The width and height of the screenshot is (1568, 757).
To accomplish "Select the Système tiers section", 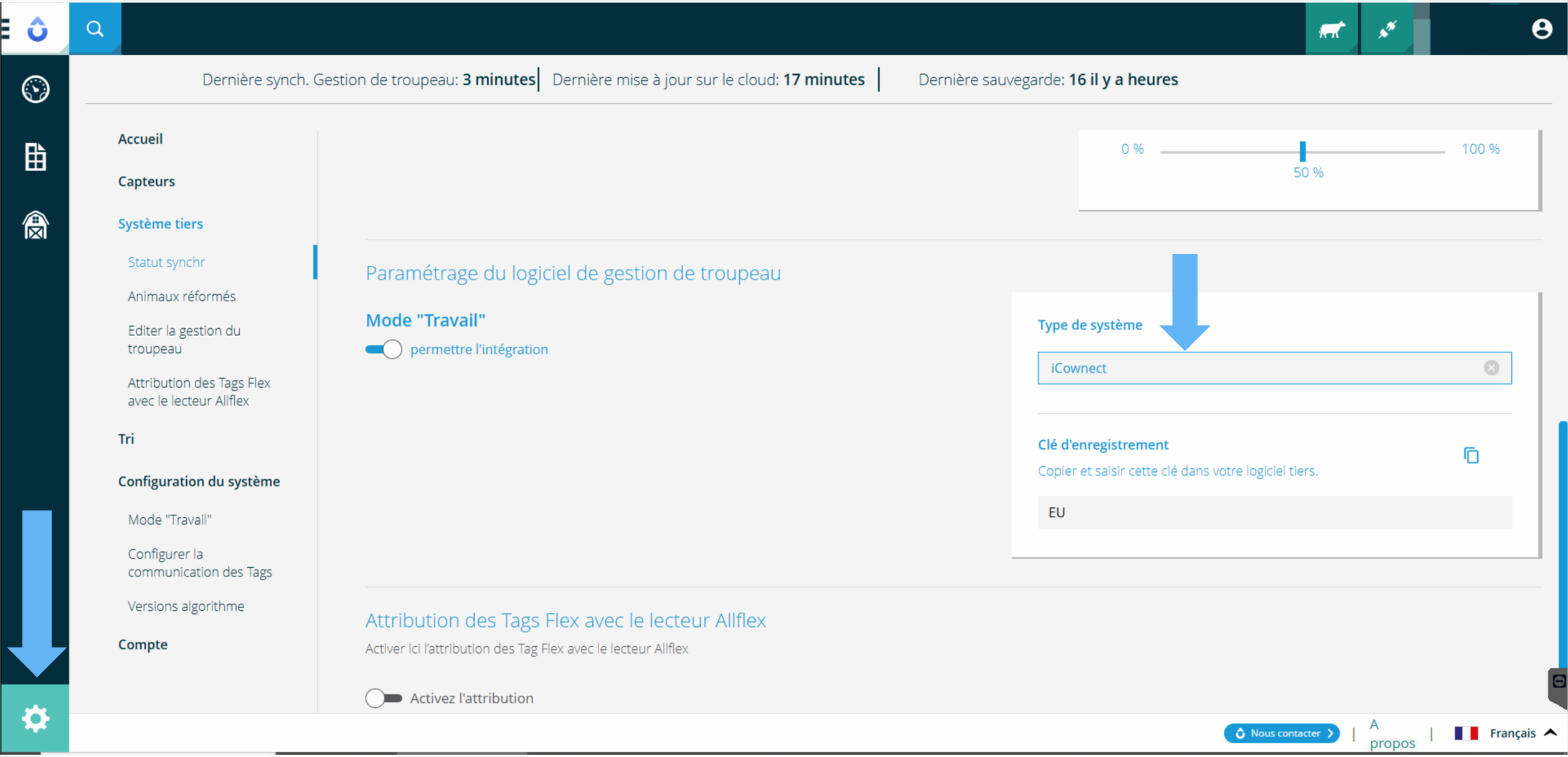I will [x=161, y=223].
